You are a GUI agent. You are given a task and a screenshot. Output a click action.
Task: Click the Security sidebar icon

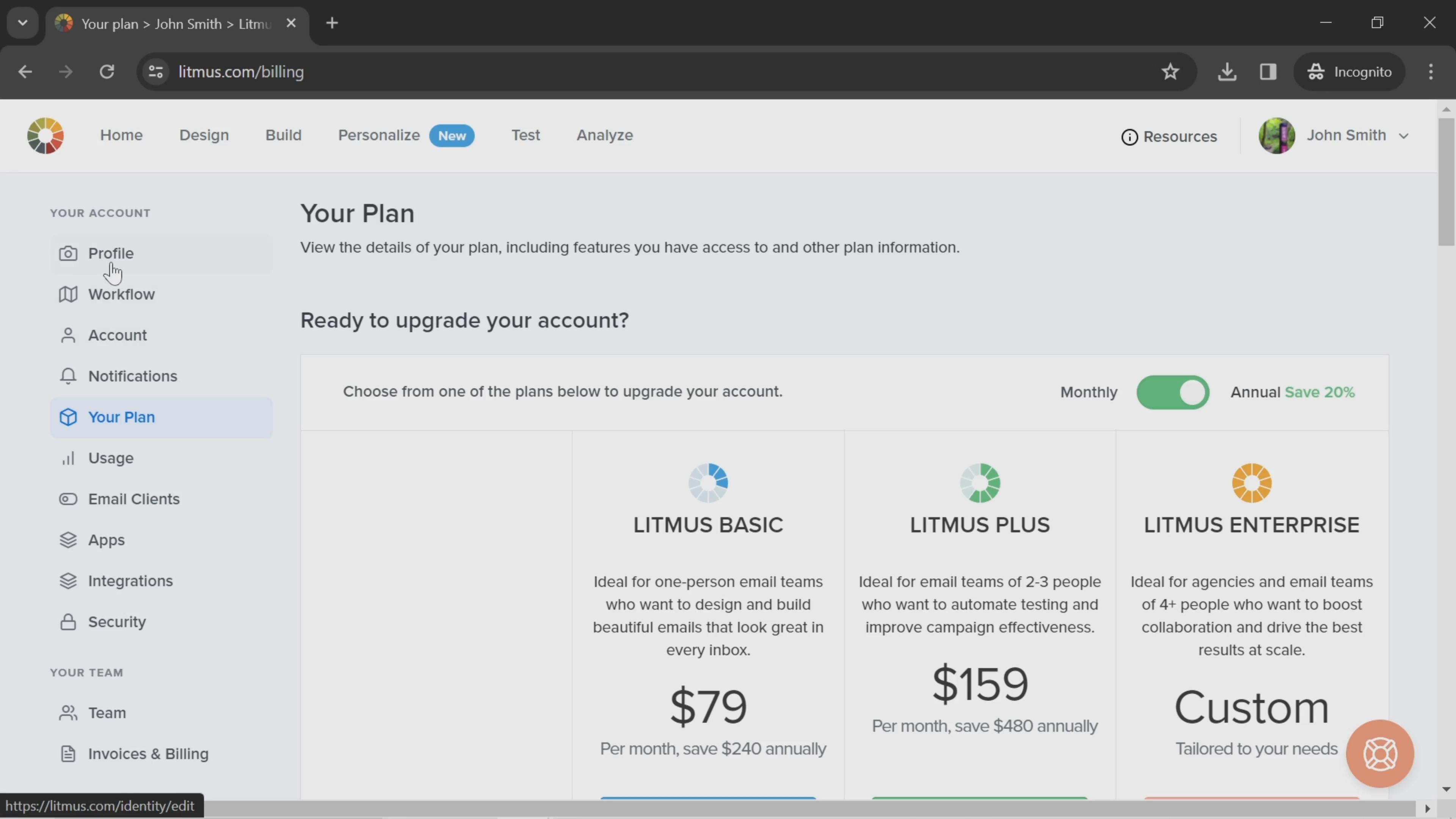[x=67, y=621]
